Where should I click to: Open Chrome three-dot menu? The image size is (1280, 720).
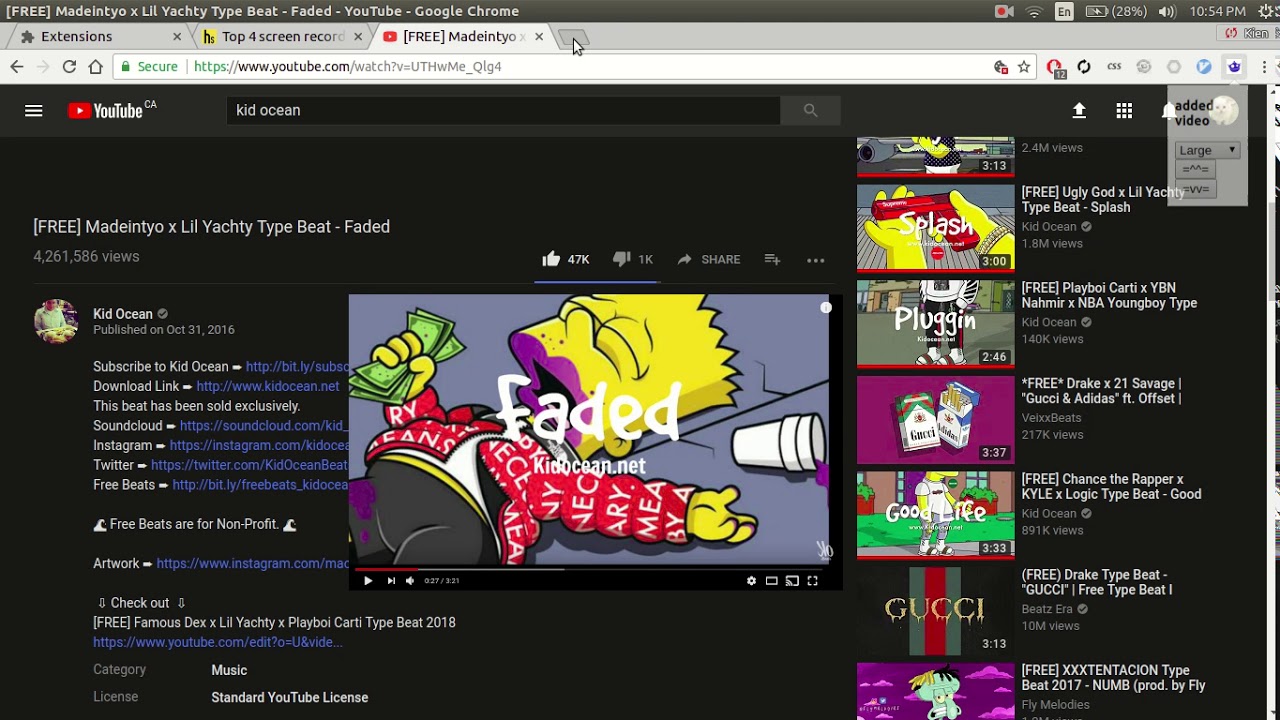tap(1265, 67)
